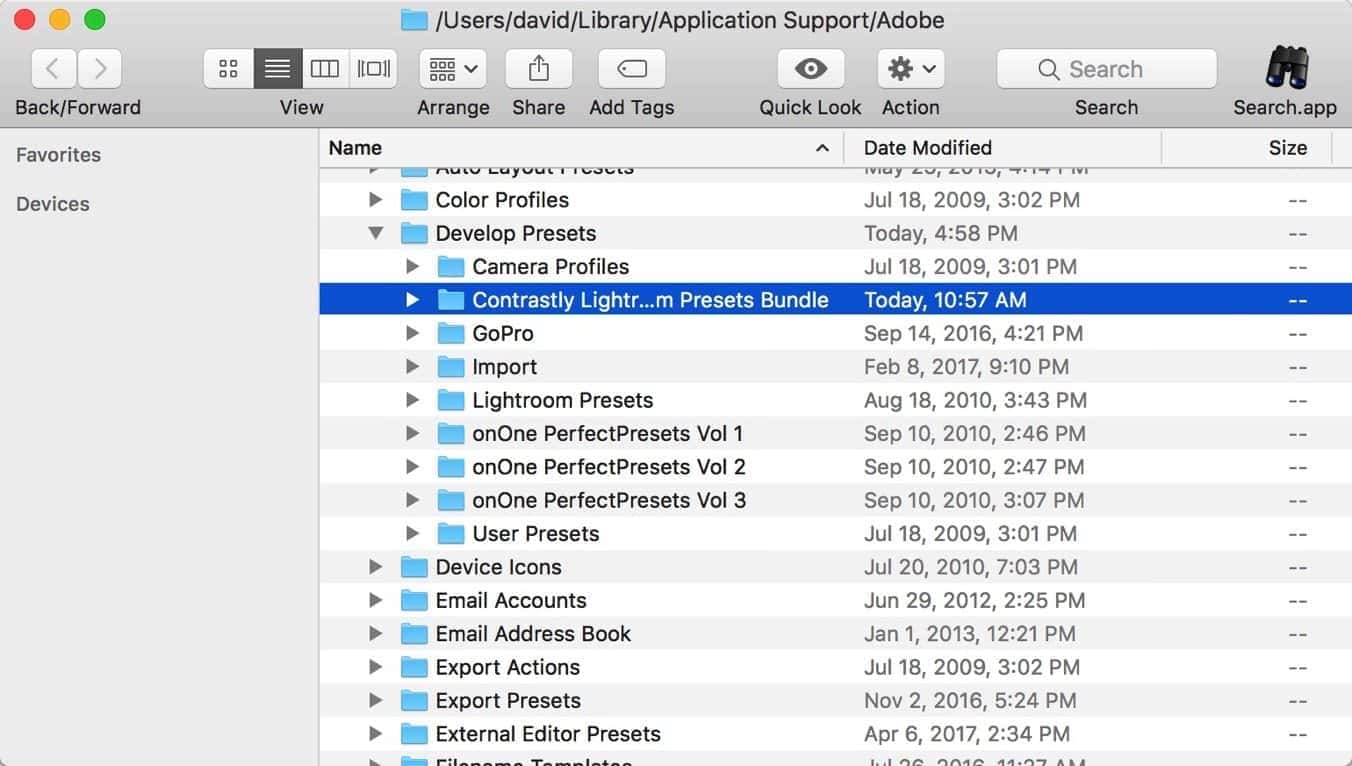Expand the Color Profiles folder
1352x766 pixels.
click(x=375, y=200)
